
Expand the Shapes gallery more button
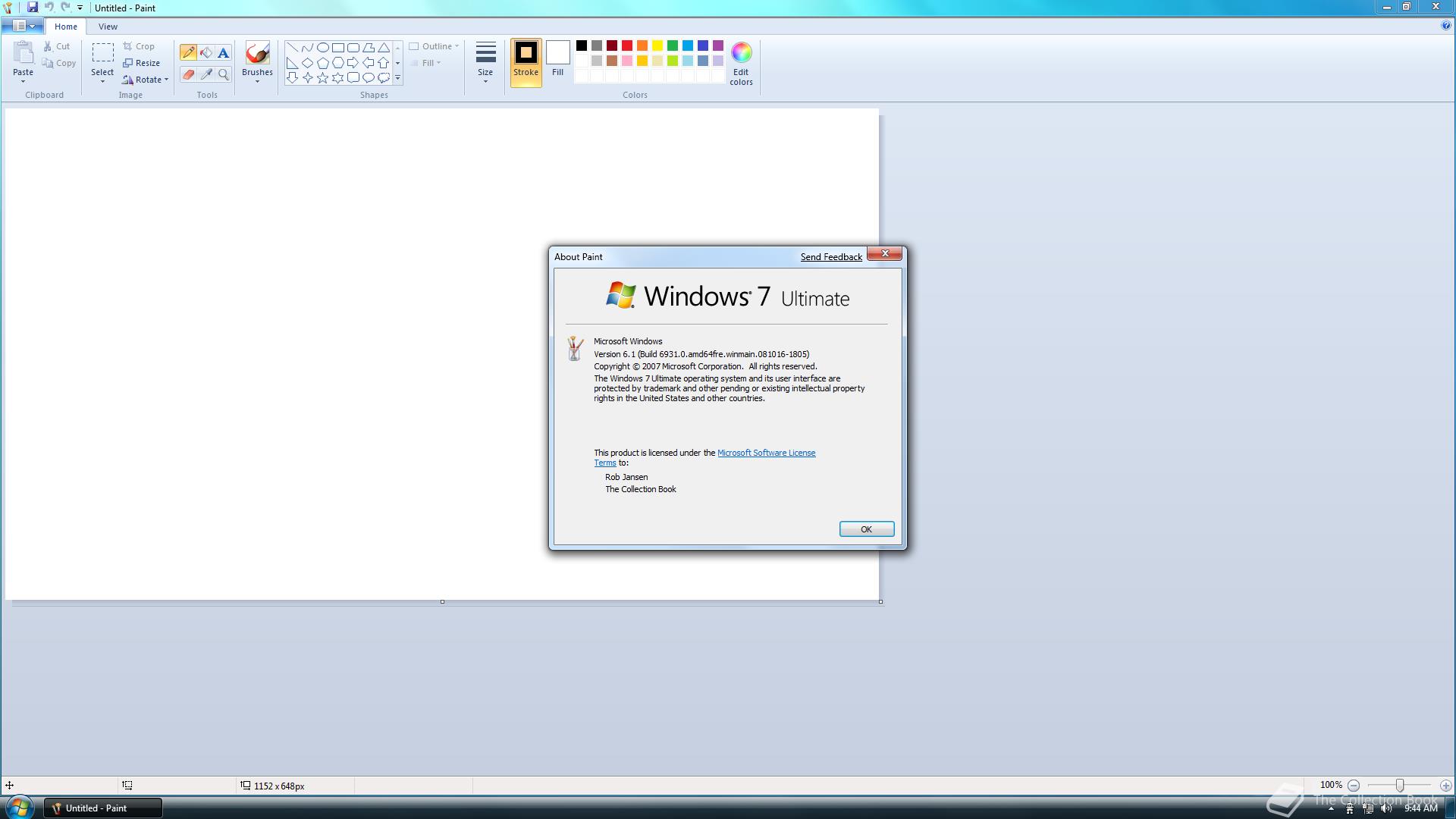[x=397, y=78]
